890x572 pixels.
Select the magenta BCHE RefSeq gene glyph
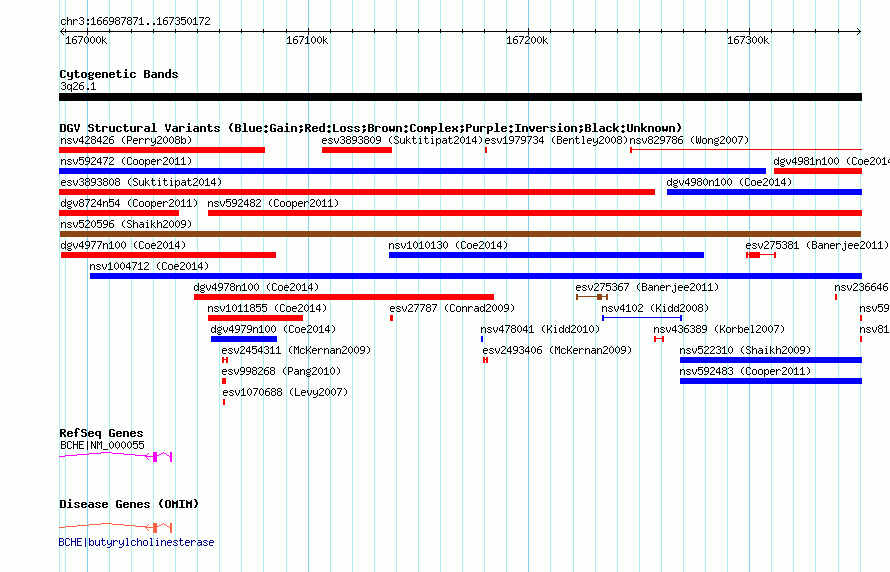pos(116,456)
